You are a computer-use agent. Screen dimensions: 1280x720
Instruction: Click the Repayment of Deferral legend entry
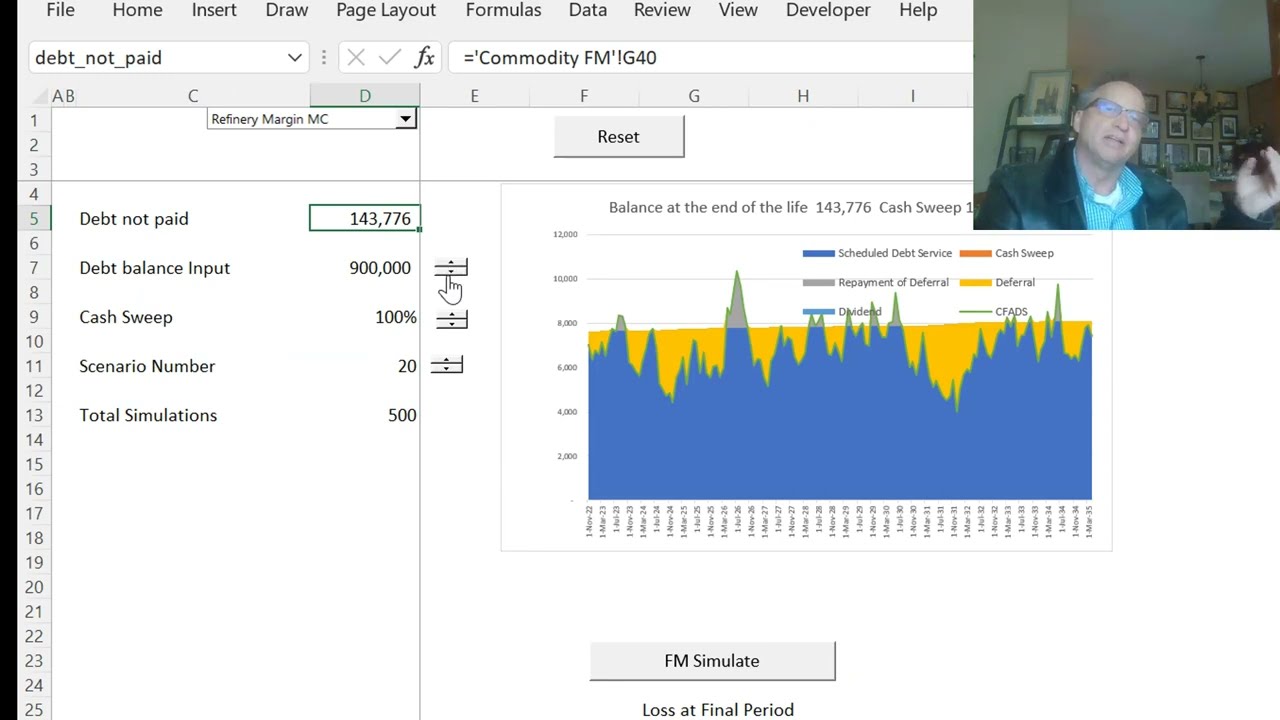pos(876,282)
